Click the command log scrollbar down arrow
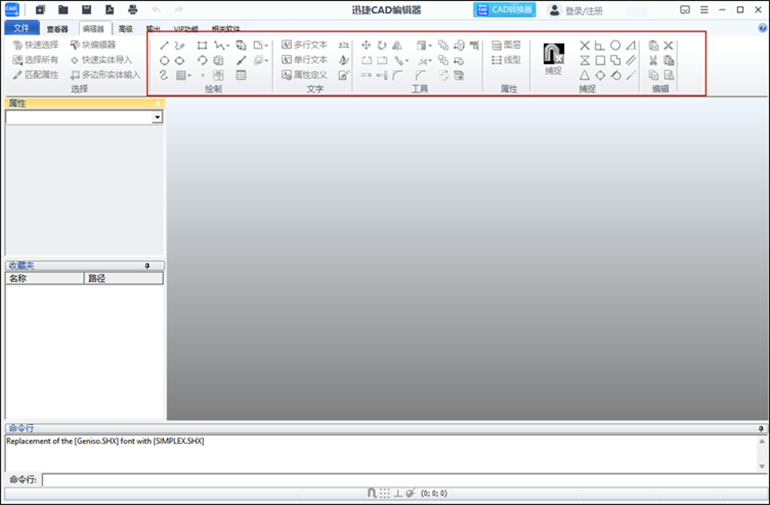 [762, 466]
